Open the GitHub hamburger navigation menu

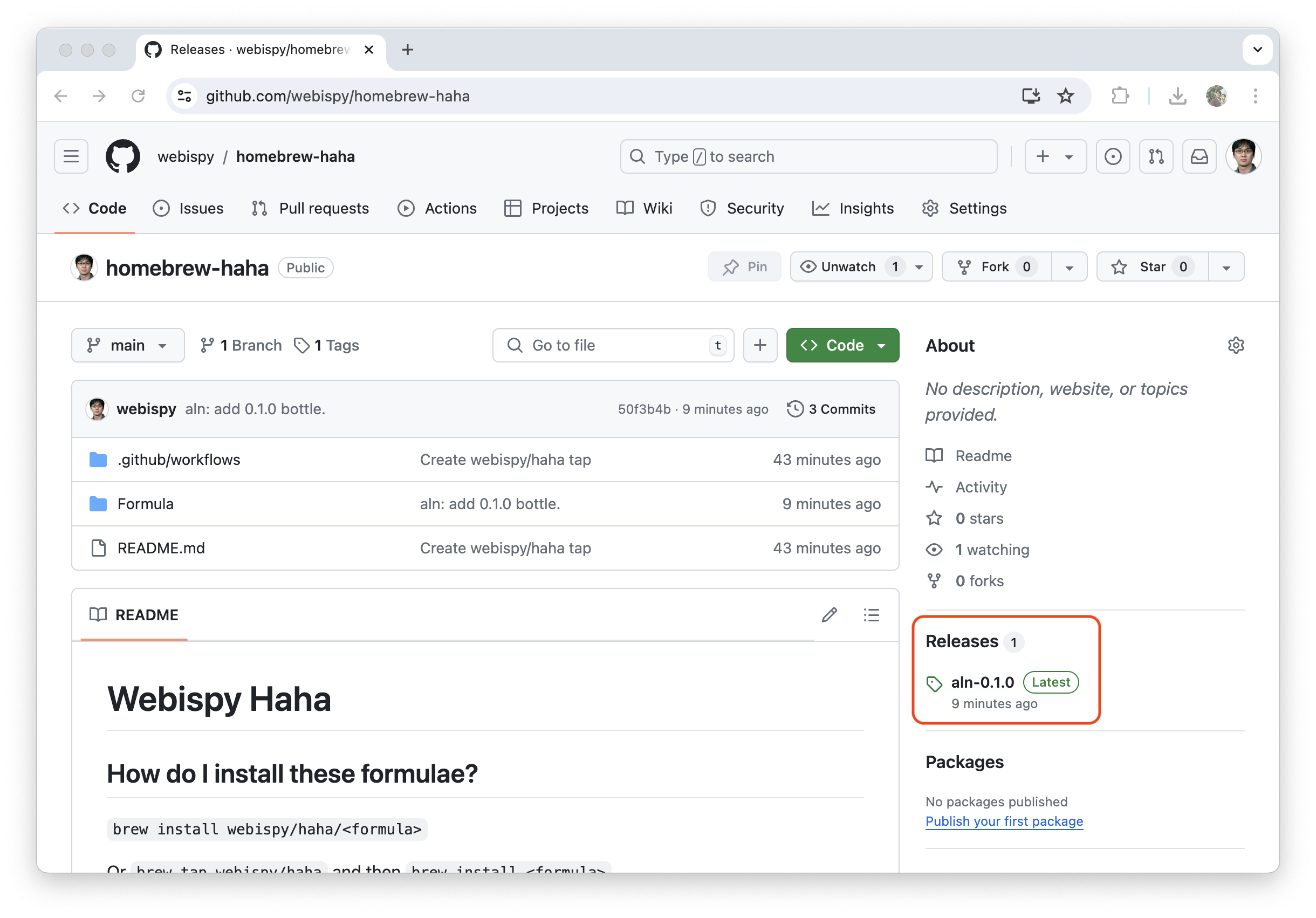[x=71, y=156]
